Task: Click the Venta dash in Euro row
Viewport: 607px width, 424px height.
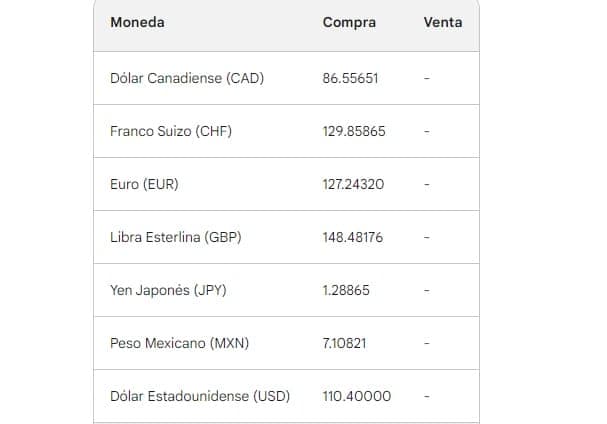Action: 427,184
